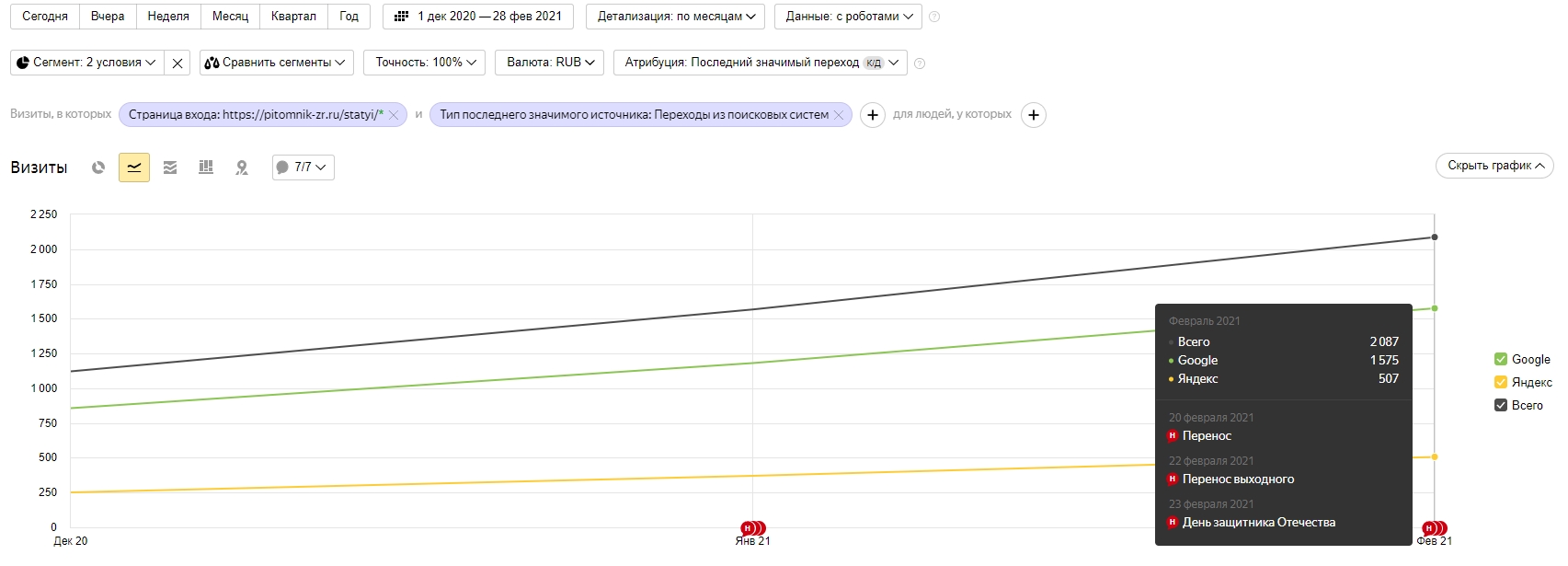The width and height of the screenshot is (1568, 566).
Task: Click the holiday marker at Янв 21
Action: 753,528
